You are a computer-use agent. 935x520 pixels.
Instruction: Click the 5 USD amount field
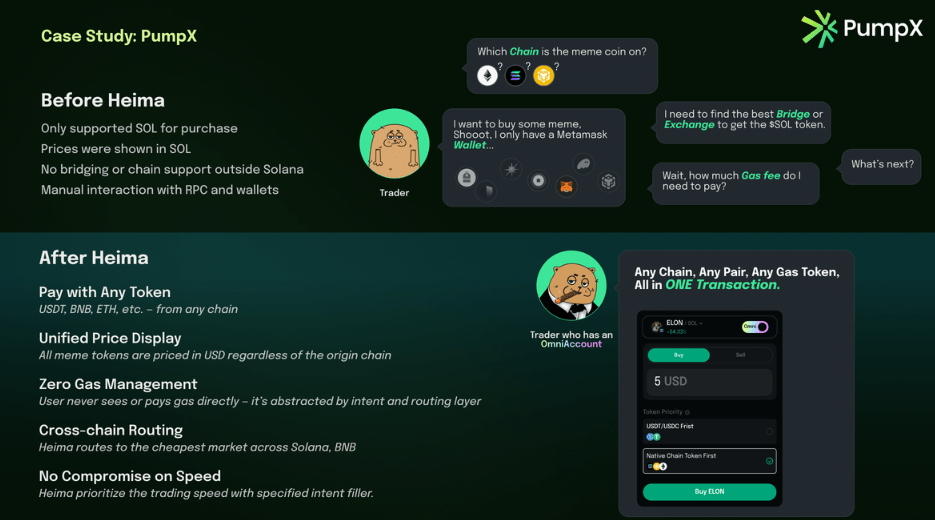(x=710, y=382)
